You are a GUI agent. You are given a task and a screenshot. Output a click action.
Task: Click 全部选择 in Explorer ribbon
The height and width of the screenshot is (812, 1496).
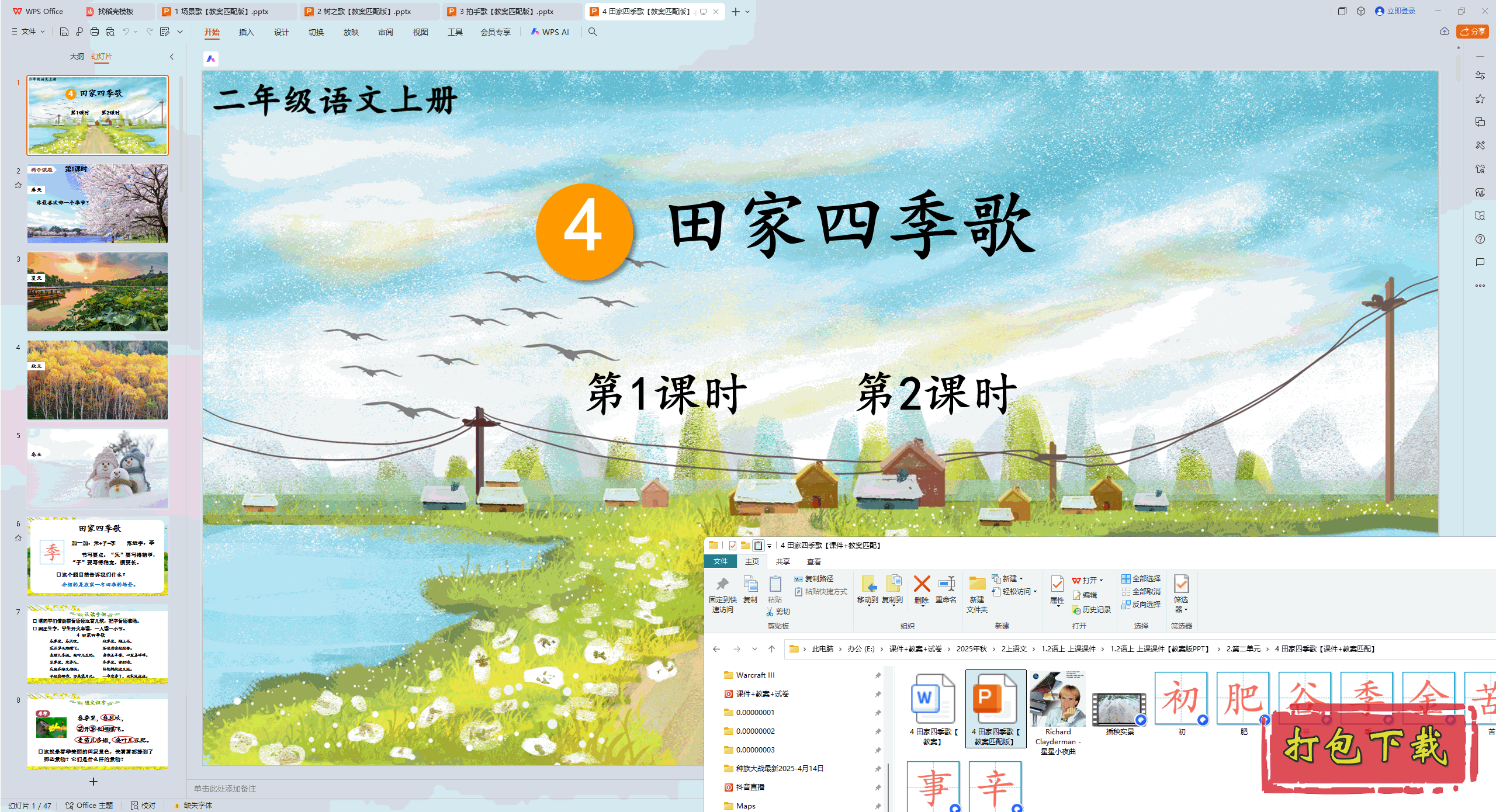coord(1141,578)
